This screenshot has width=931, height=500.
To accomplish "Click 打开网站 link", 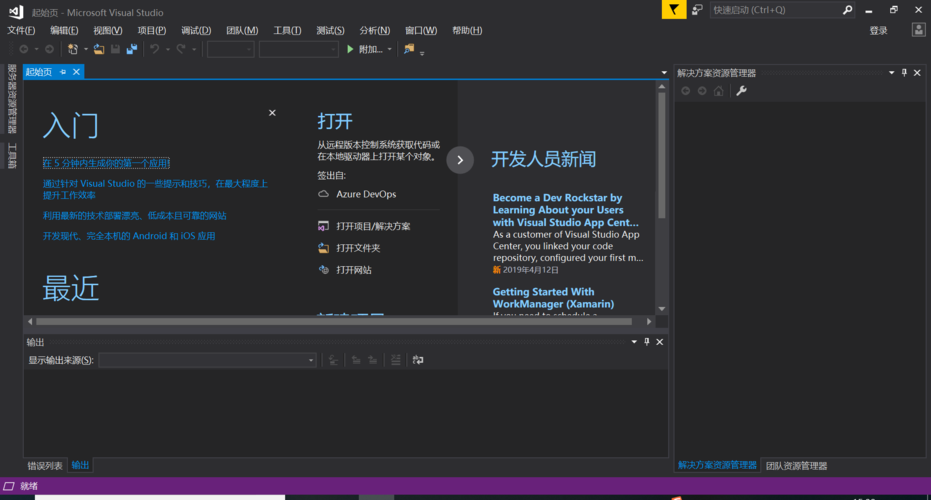I will click(x=354, y=270).
